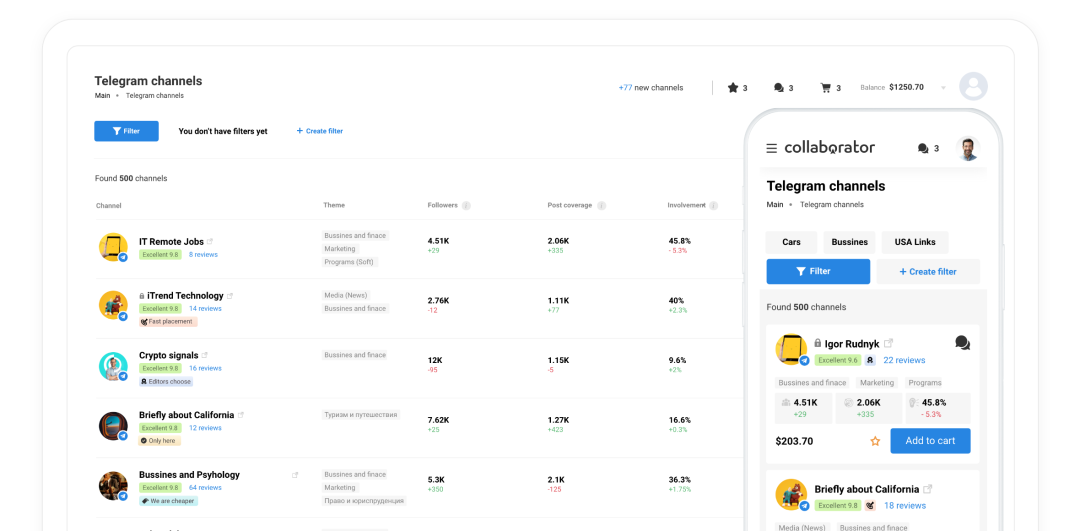Open 16 reviews link

coord(205,368)
